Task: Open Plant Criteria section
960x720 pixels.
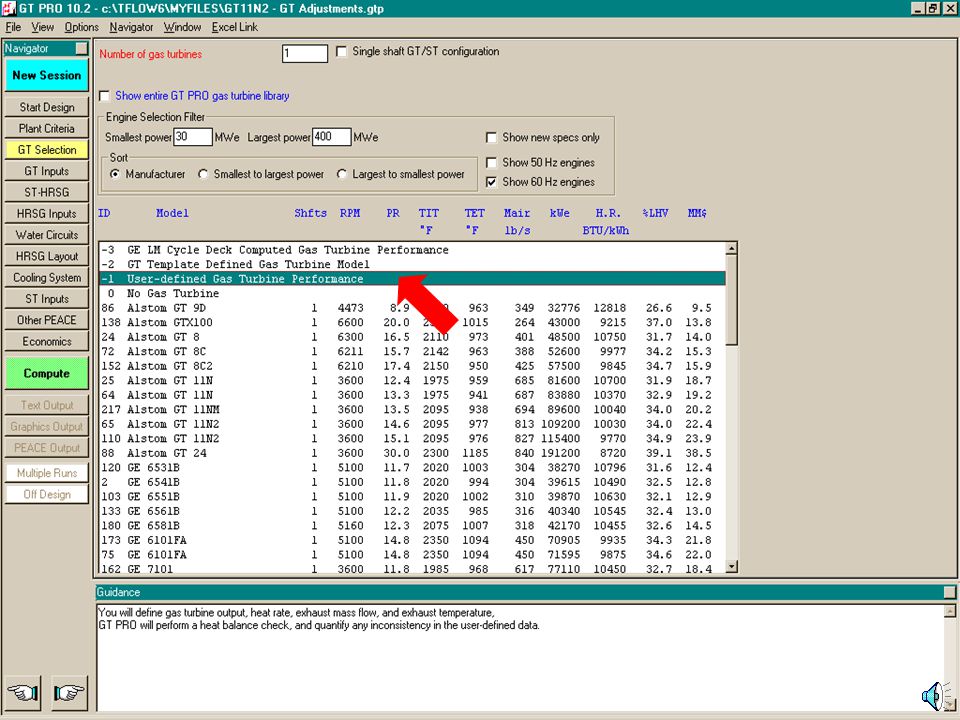Action: tap(47, 129)
